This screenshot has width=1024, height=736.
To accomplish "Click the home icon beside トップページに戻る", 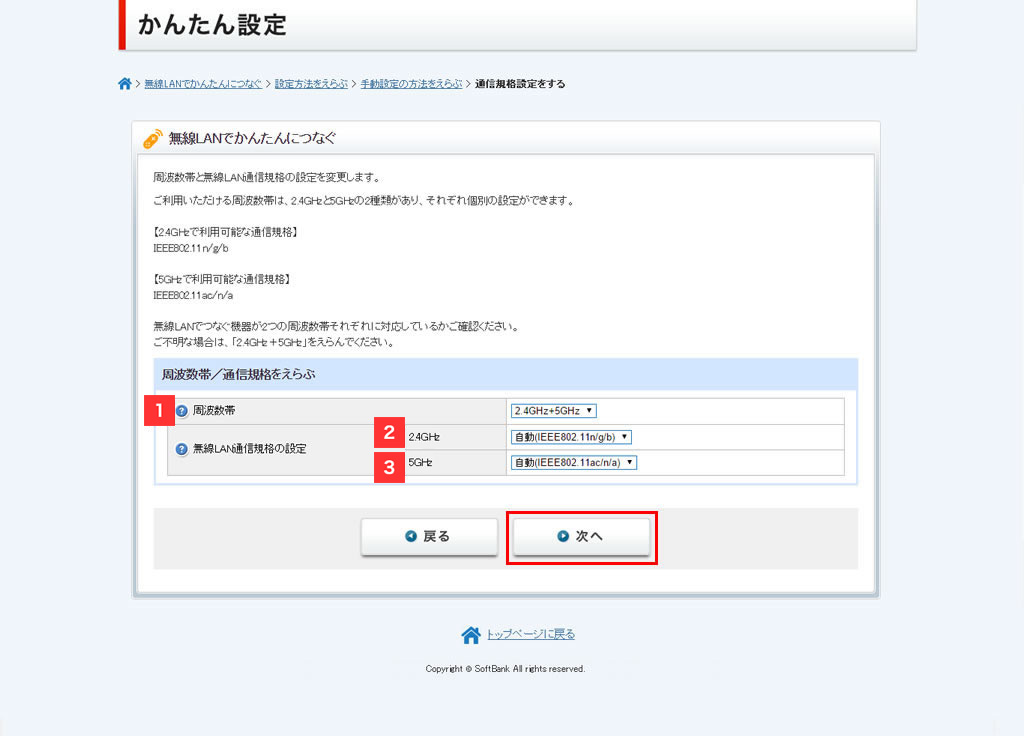I will point(471,635).
